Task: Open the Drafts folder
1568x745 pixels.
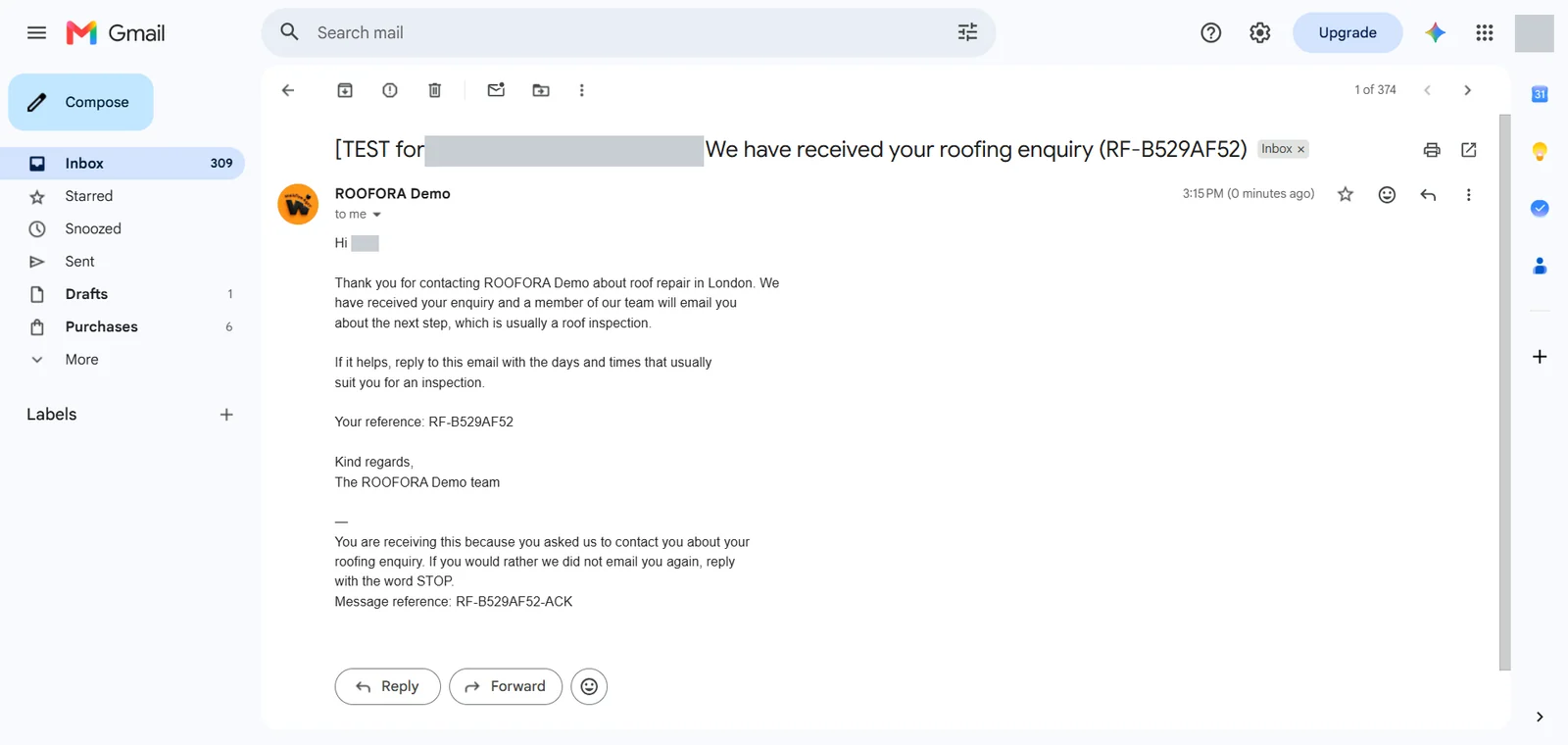Action: (x=122, y=294)
